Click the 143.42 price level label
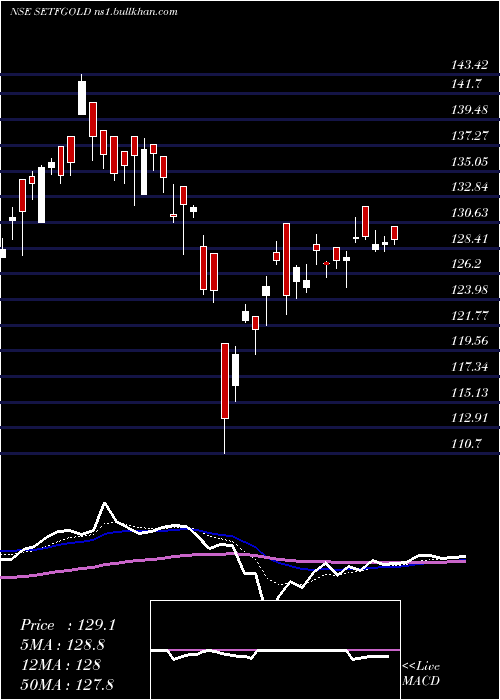The height and width of the screenshot is (700, 500). pos(469,65)
